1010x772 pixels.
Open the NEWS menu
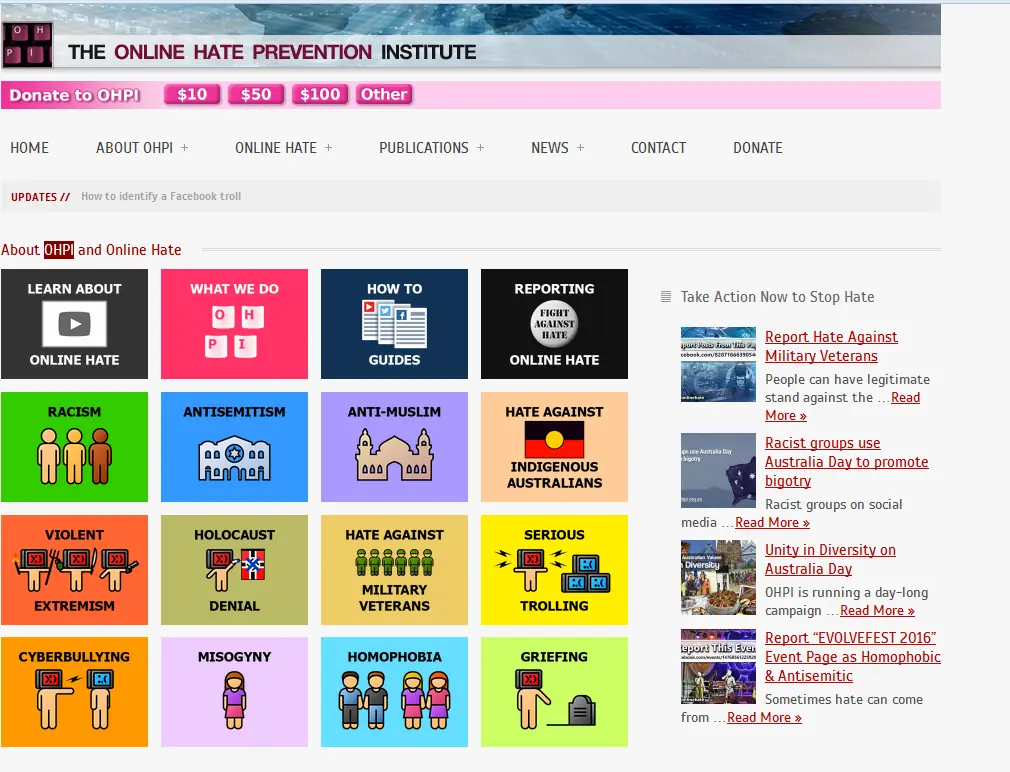549,148
